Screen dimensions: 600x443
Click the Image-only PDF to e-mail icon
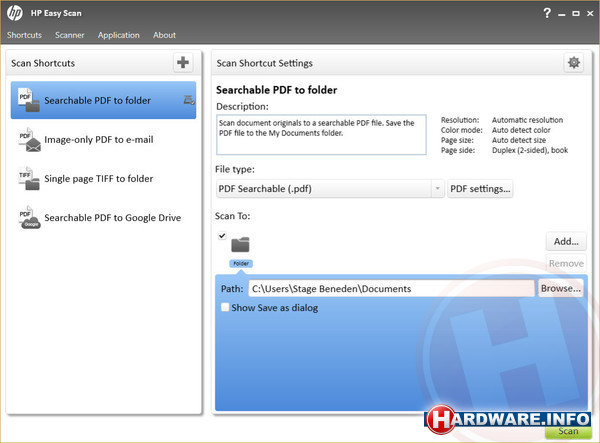[29, 140]
